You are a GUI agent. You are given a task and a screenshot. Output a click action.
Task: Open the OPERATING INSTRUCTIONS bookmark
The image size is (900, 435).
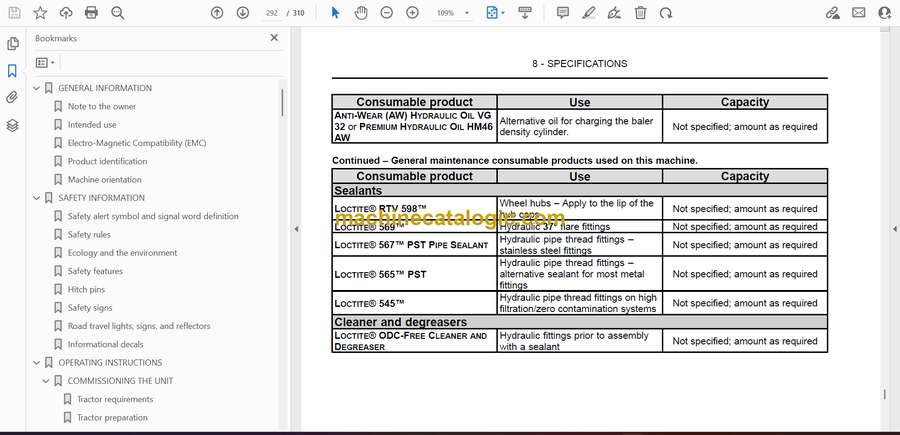point(110,363)
